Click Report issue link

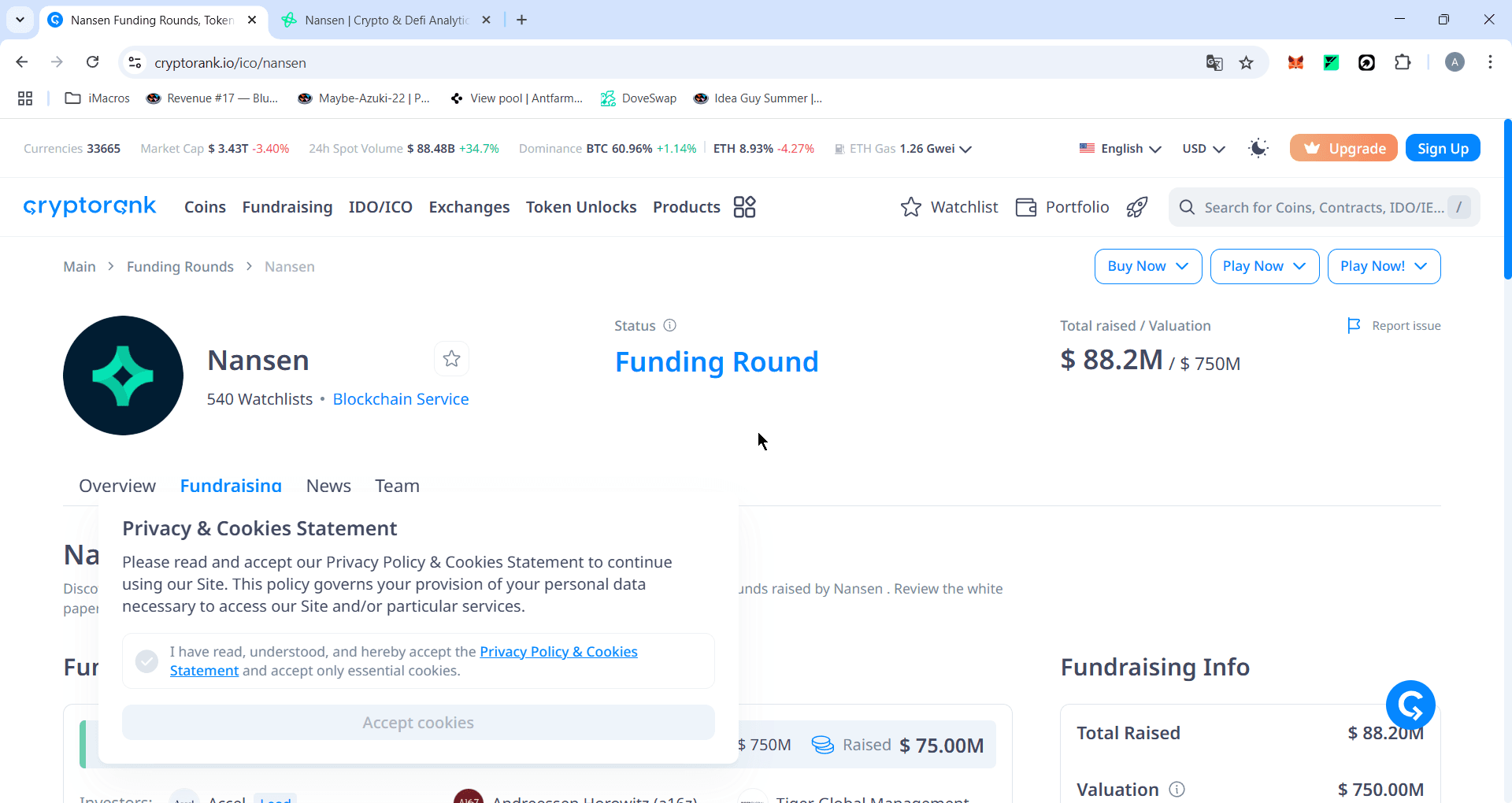click(x=1394, y=325)
